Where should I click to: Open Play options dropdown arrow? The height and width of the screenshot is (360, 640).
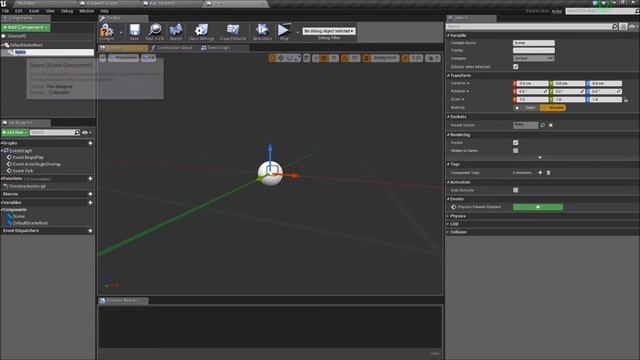298,32
